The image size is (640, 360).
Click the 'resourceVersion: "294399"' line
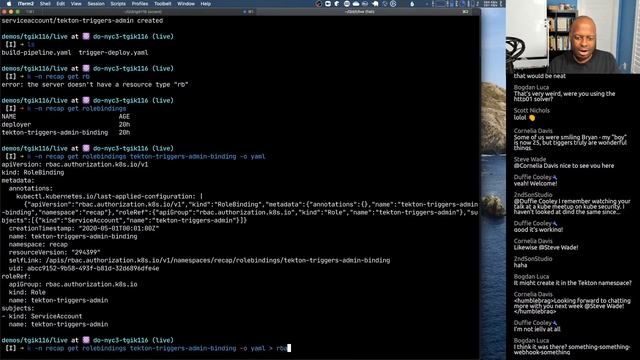pos(54,253)
